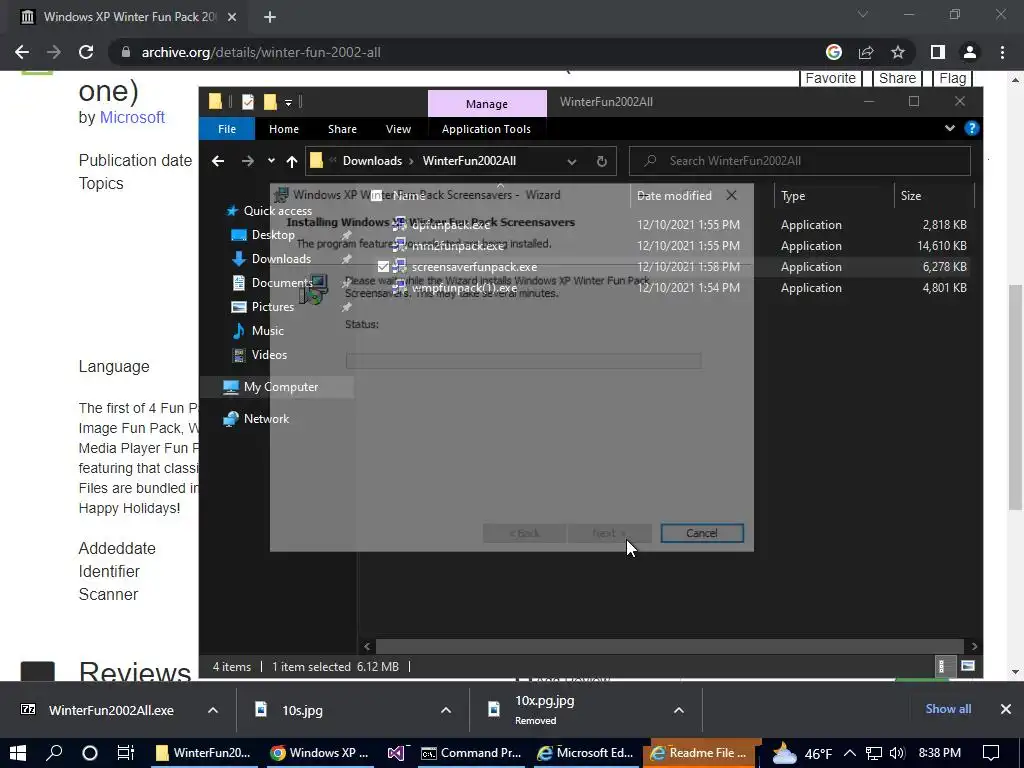Open the Chrome profile avatar
Screen dimensions: 1024x768
970,52
